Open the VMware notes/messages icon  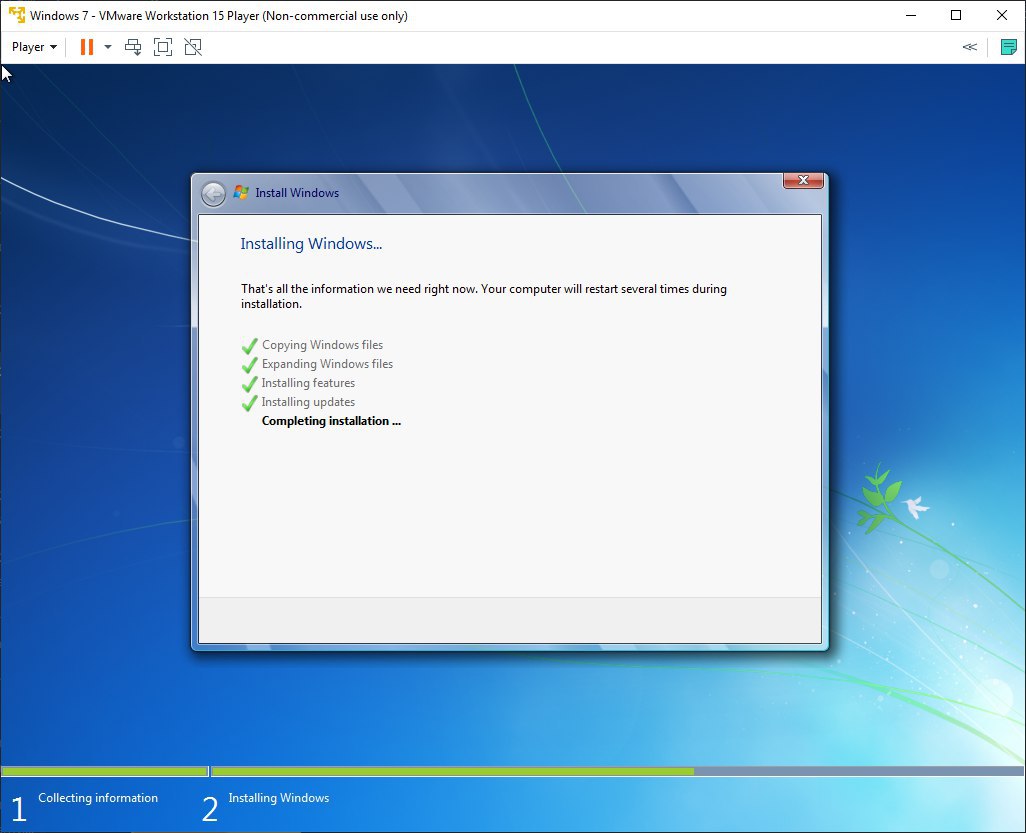[1008, 47]
